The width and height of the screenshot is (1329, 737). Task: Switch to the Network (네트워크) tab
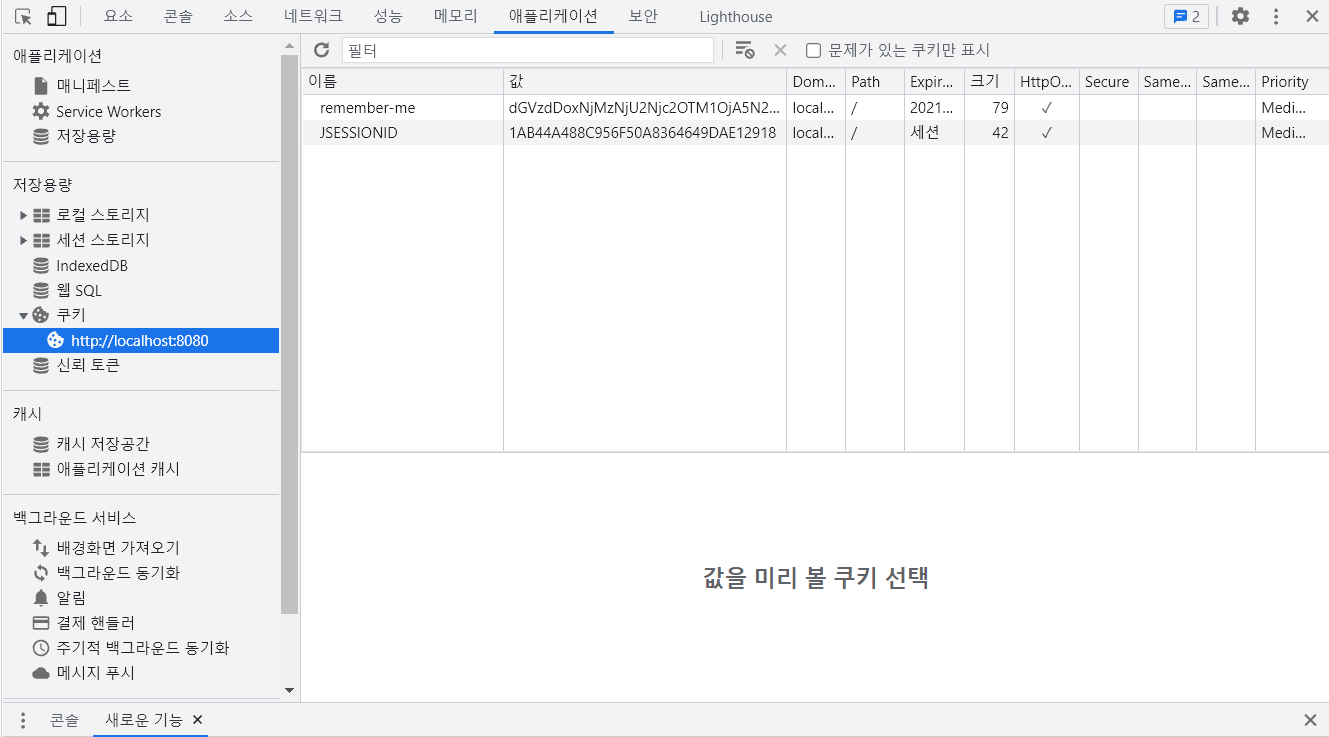[x=313, y=16]
